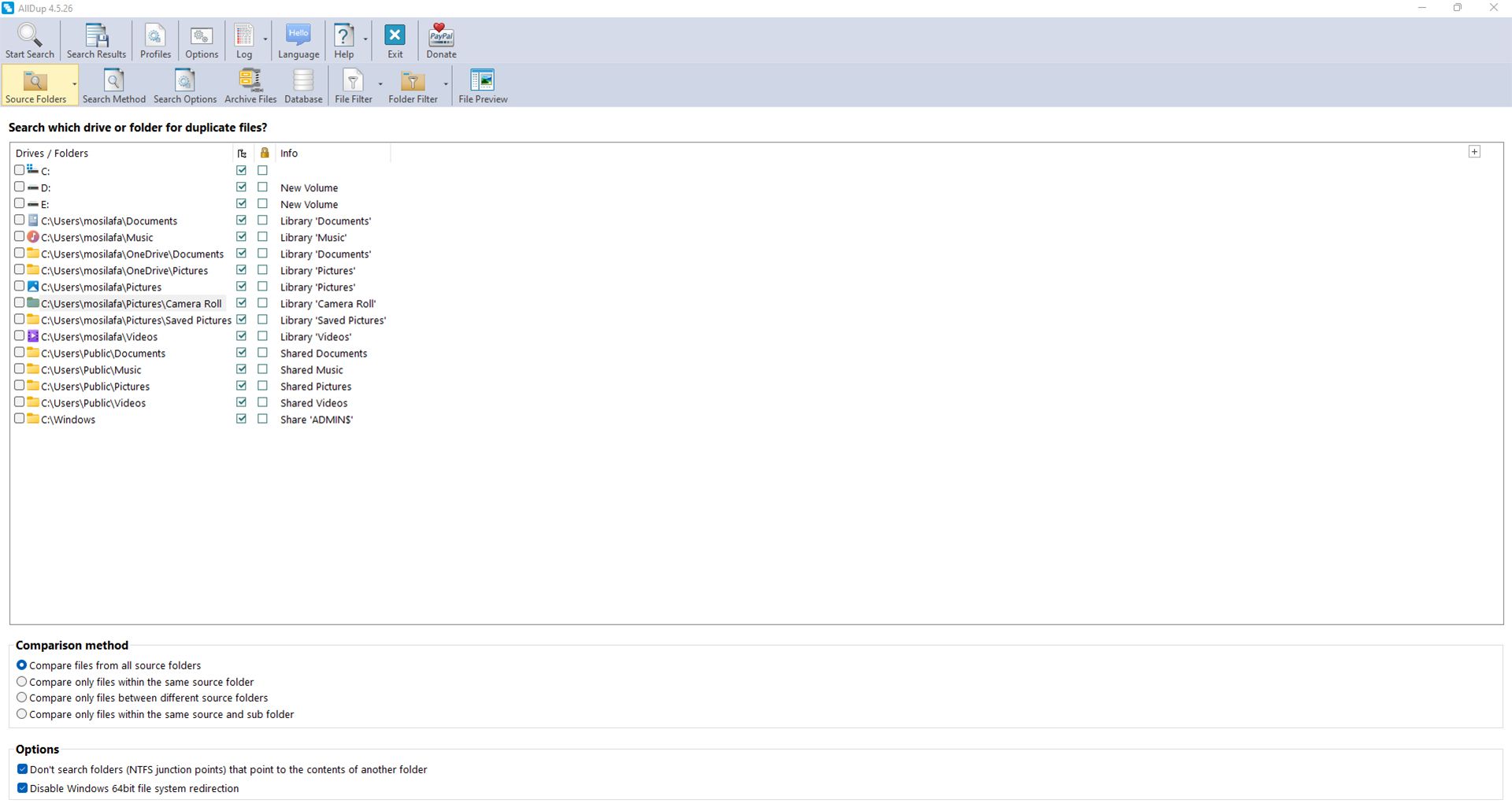Select the C:\Users\Public\Documents row
The width and height of the screenshot is (1512, 811).
coord(103,353)
